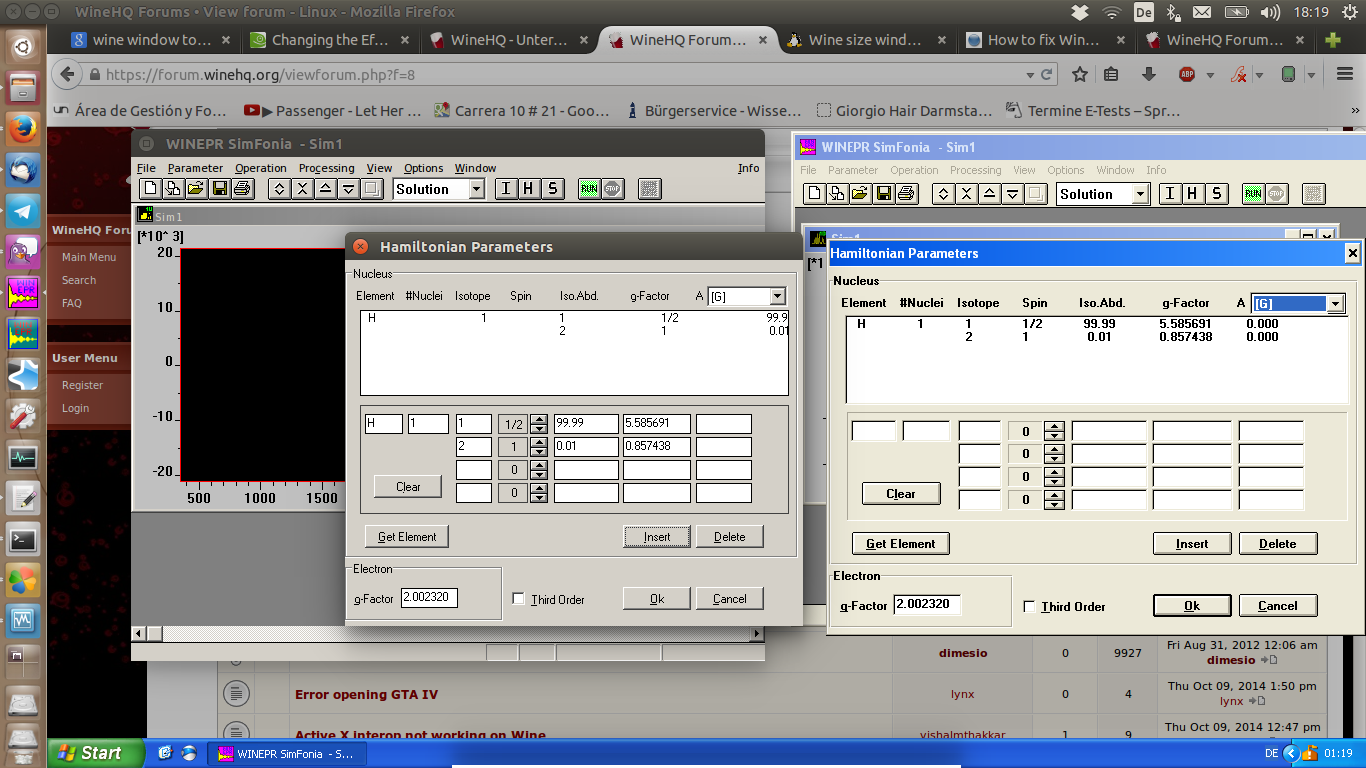This screenshot has height=768, width=1366.
Task: Open the A [G] units dropdown in blue-titled dialog
Action: [1335, 304]
